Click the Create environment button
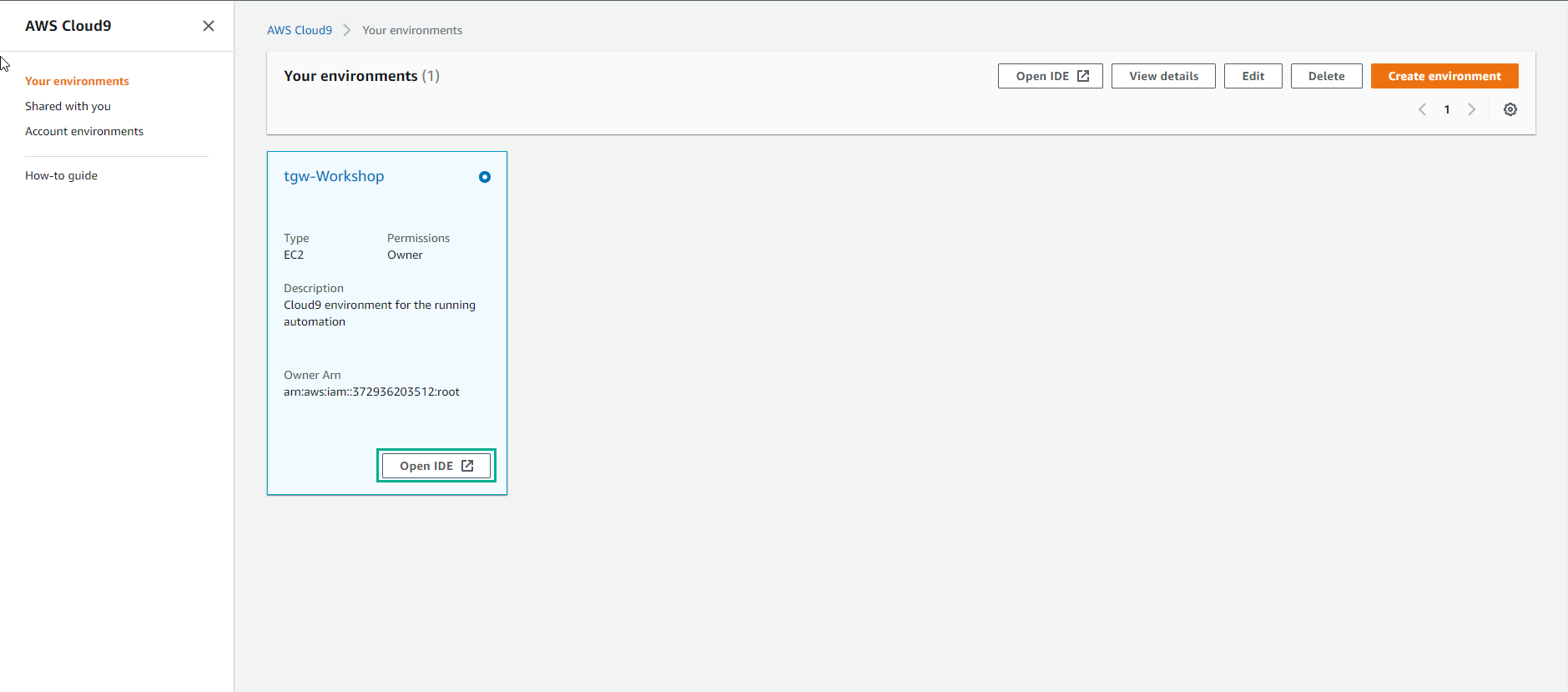Screen dimensions: 1568x692 click(x=1444, y=76)
